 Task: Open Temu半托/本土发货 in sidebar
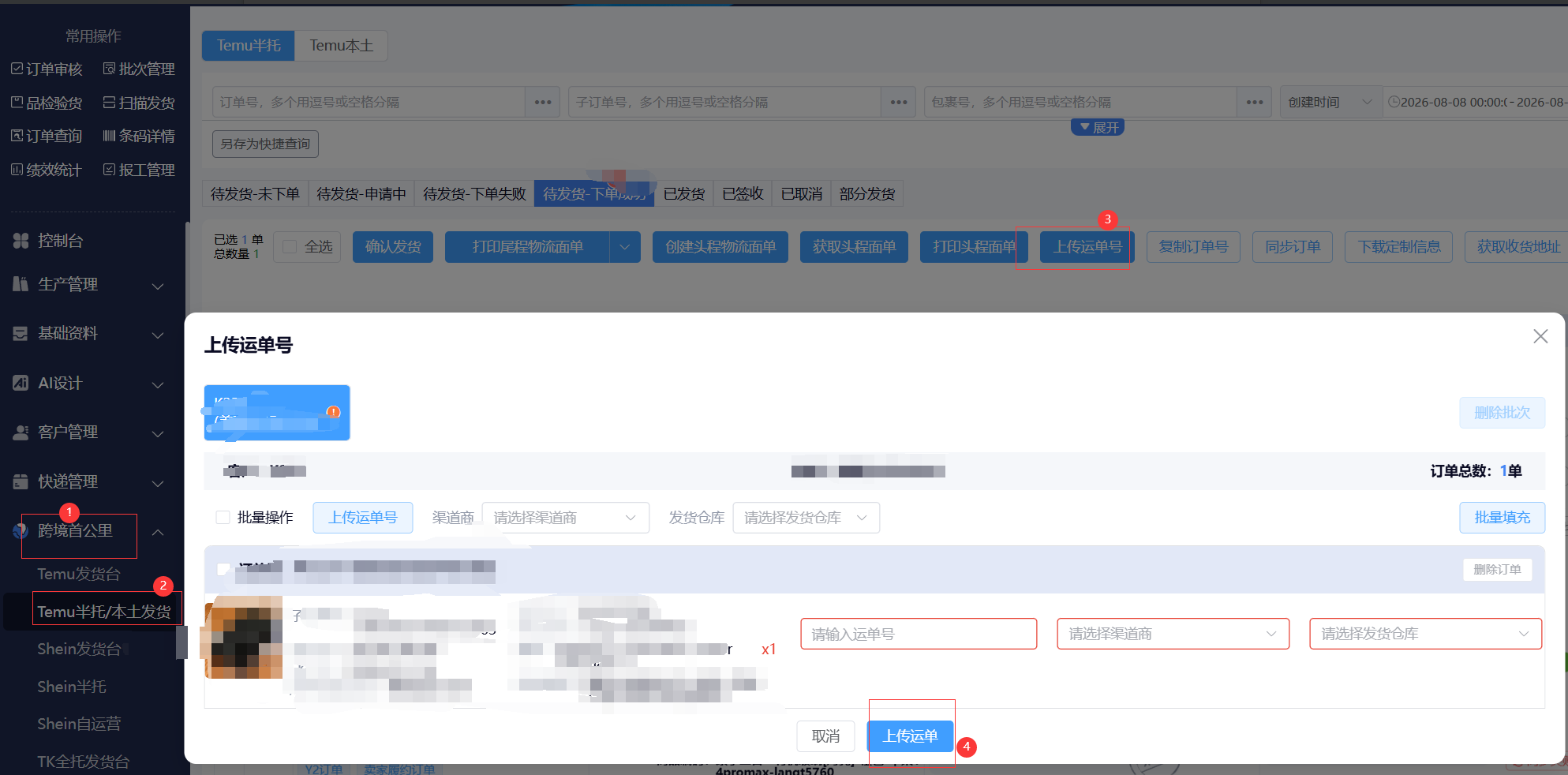(x=104, y=612)
